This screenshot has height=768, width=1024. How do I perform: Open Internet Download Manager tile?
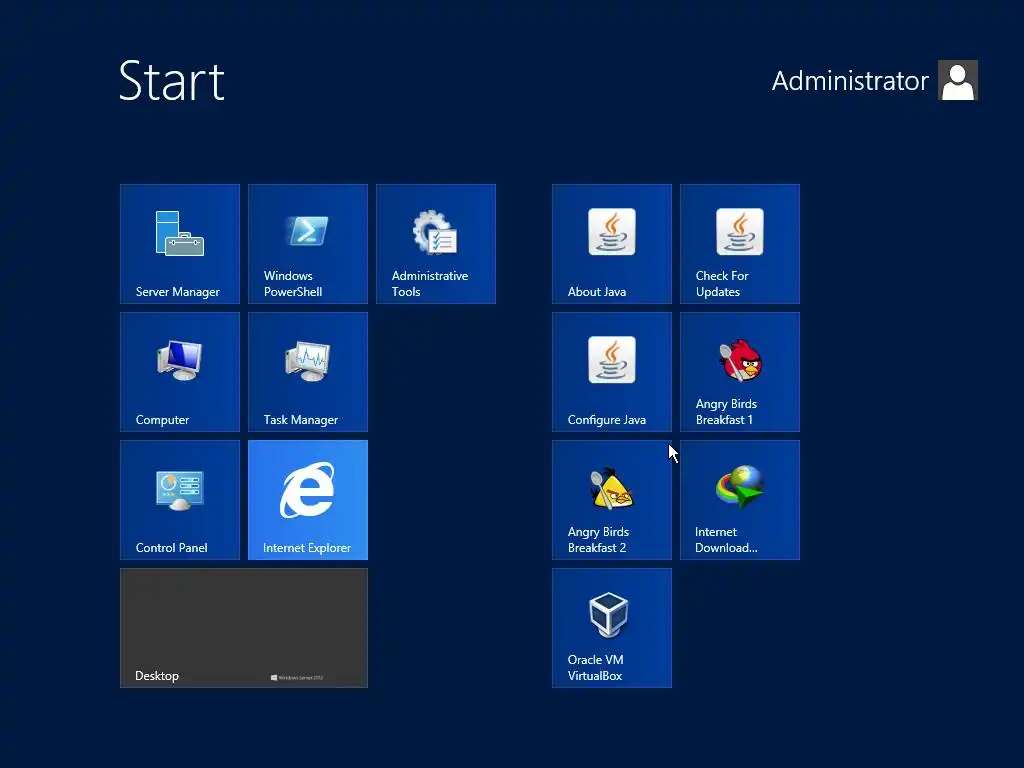click(739, 500)
